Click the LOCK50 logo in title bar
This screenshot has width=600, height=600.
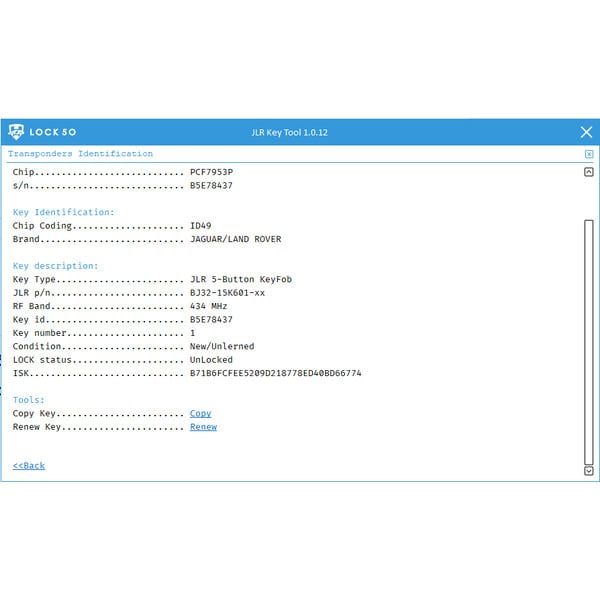tap(42, 132)
